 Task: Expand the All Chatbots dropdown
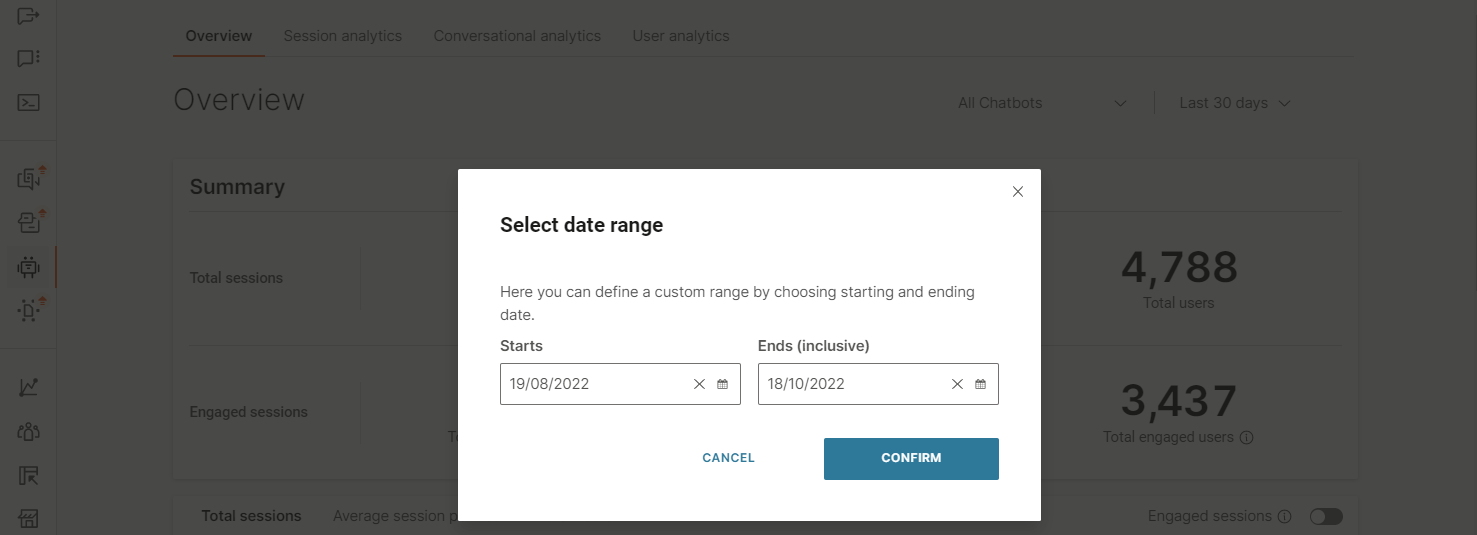point(1042,103)
